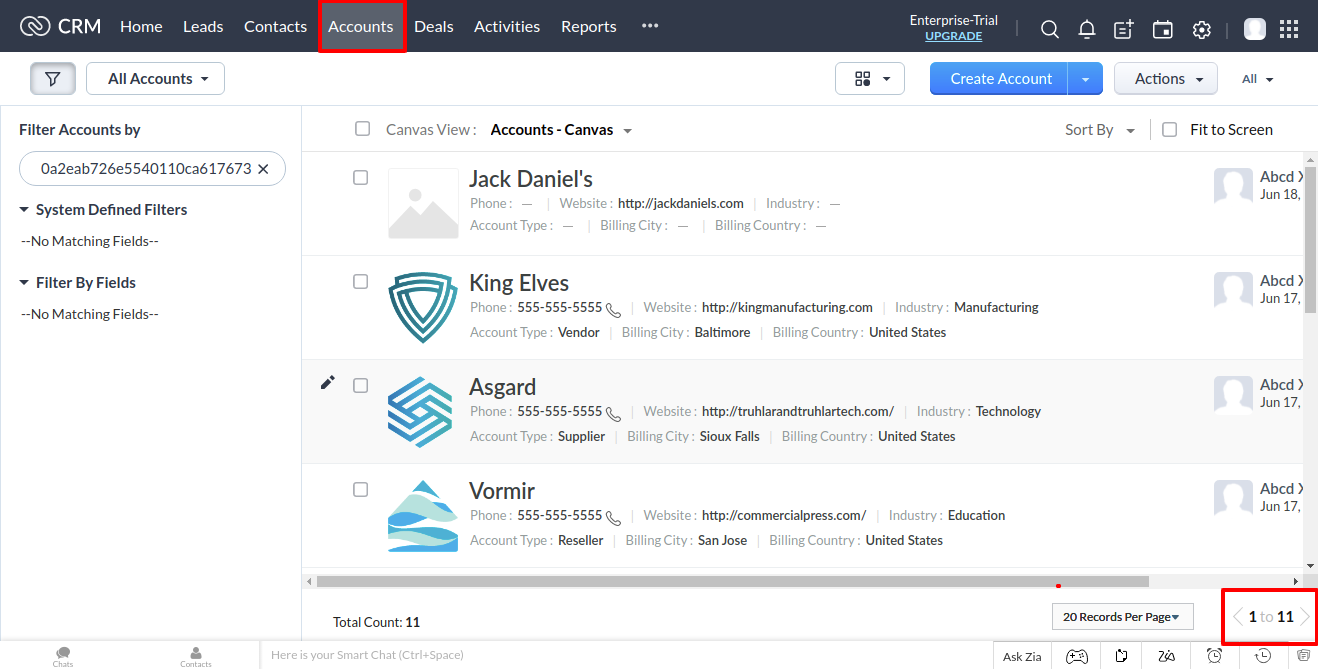
Task: Click the horizontal scrollbar thumb
Action: pos(733,581)
